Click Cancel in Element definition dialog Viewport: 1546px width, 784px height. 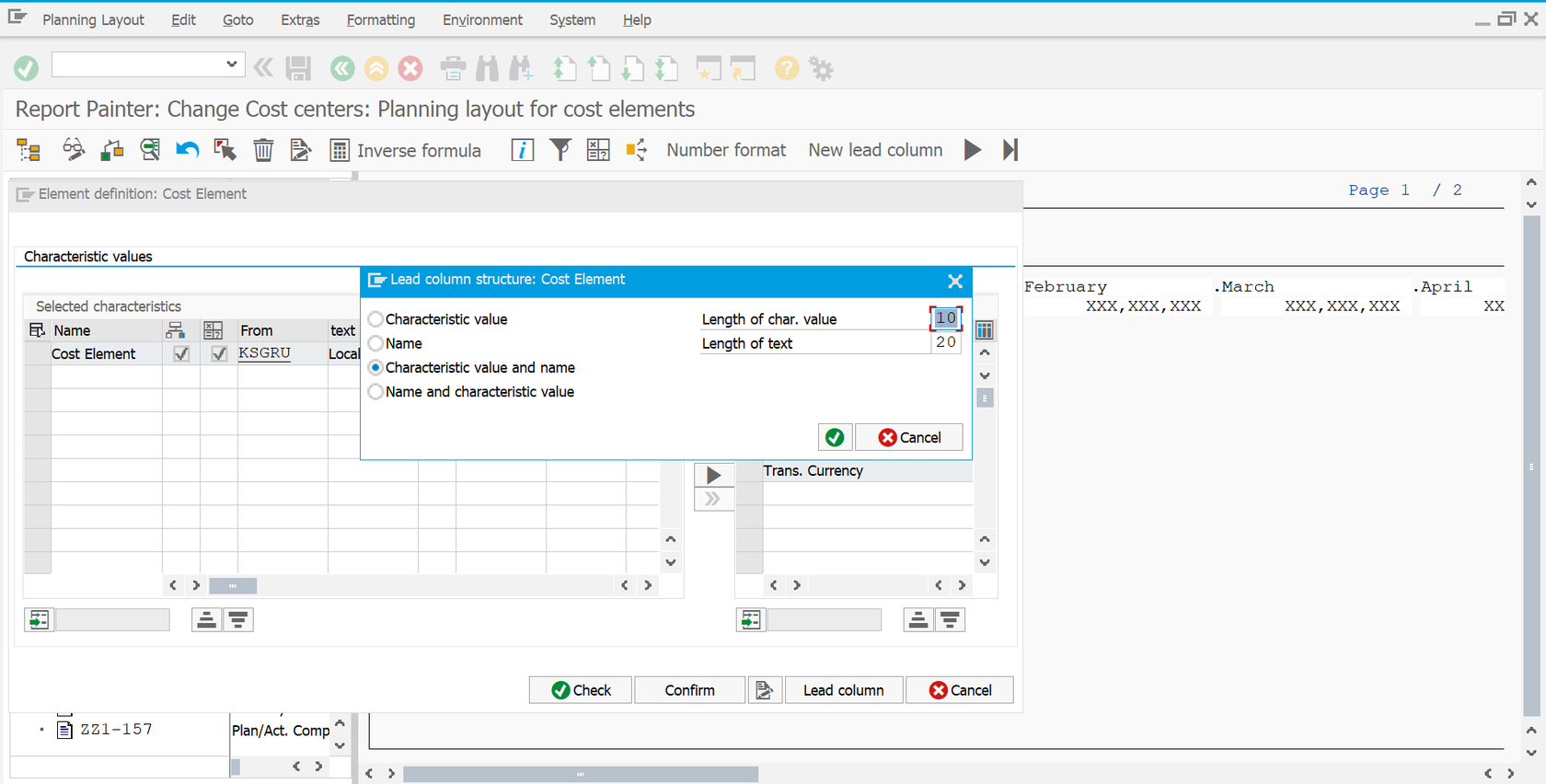[960, 690]
